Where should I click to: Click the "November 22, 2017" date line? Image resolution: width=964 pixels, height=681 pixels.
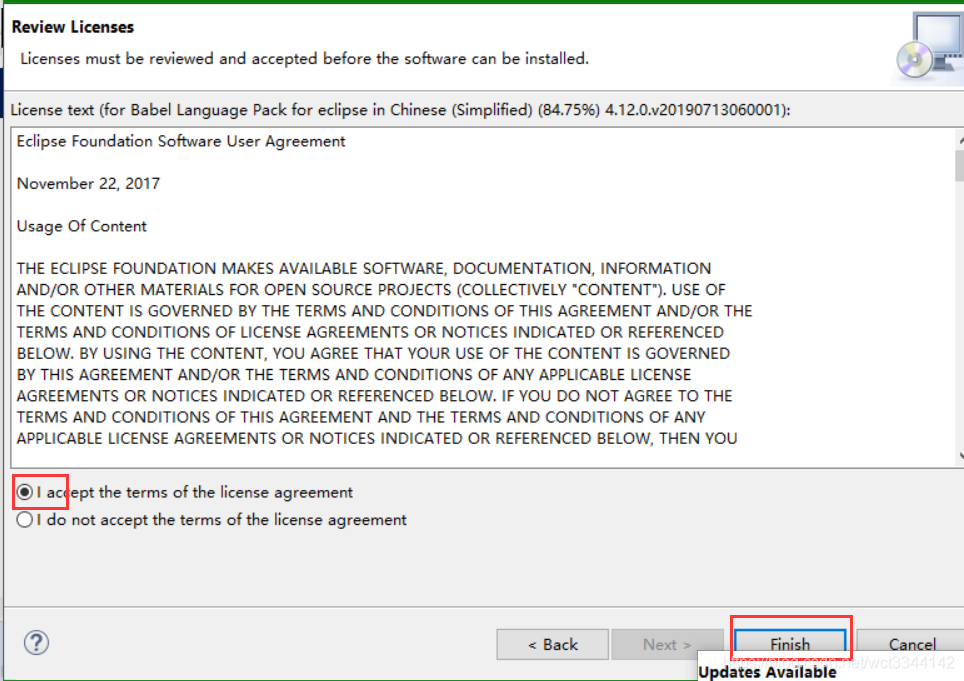pos(88,184)
